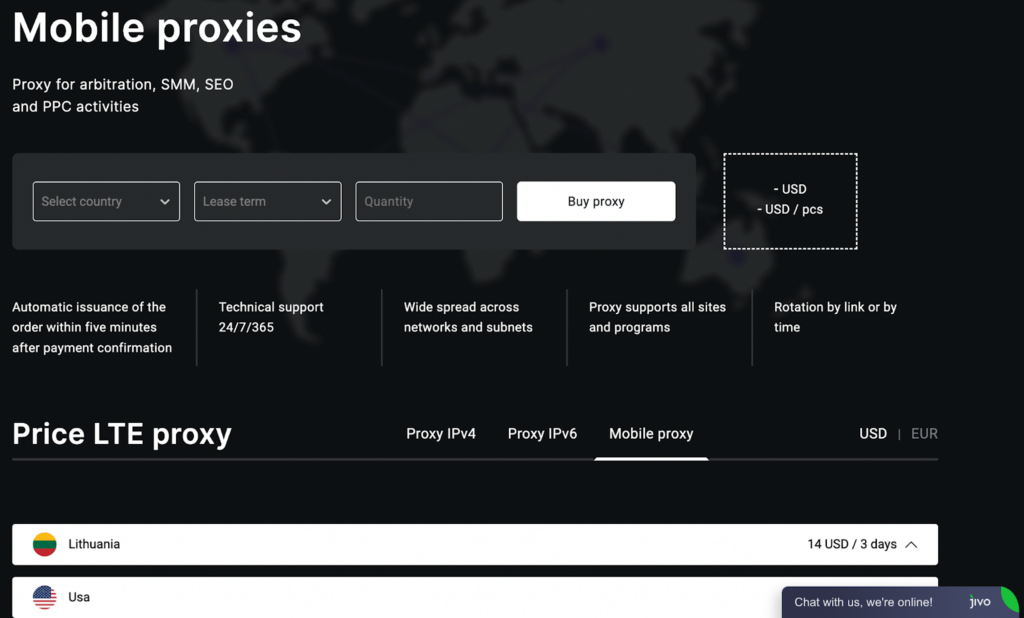The width and height of the screenshot is (1024, 618).
Task: Open the Lease term dropdown
Action: (x=267, y=201)
